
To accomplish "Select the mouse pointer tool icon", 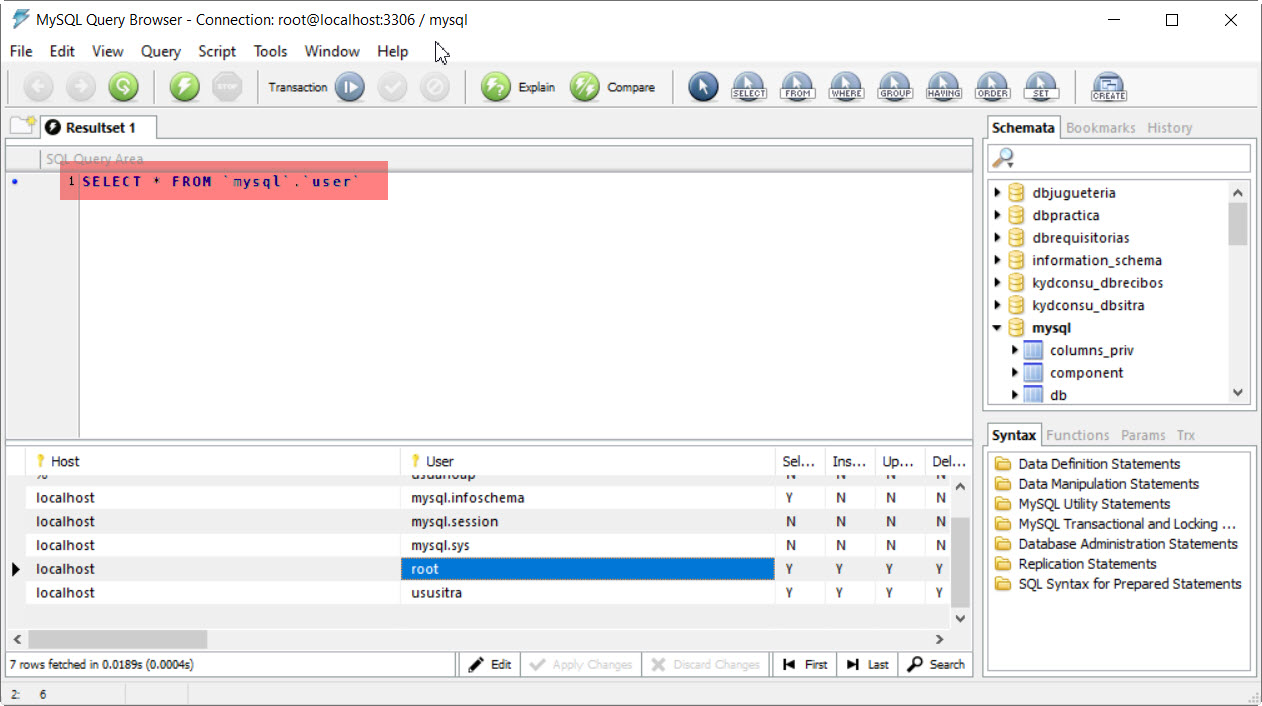I will point(703,87).
